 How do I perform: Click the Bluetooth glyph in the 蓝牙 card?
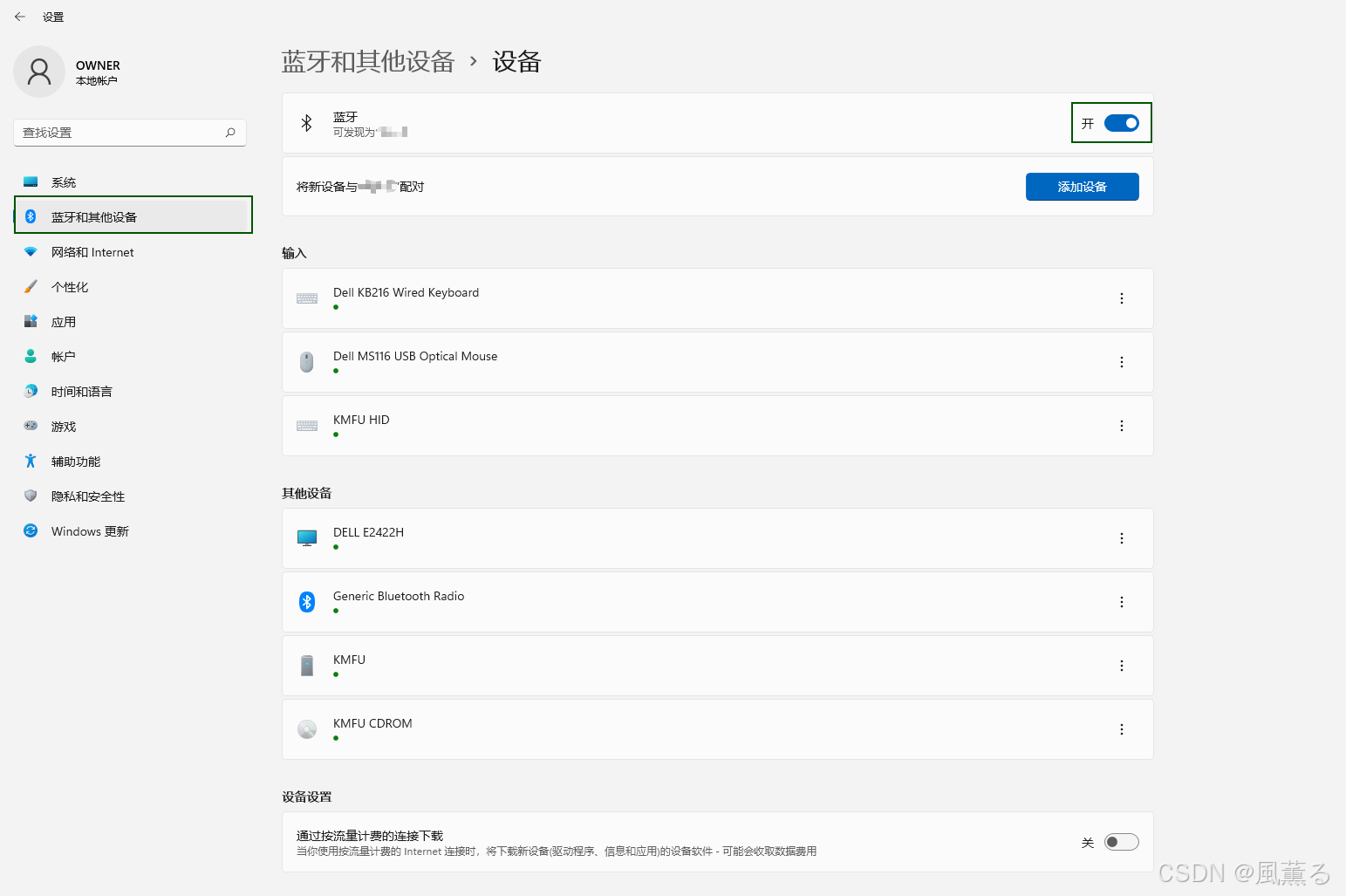[306, 123]
